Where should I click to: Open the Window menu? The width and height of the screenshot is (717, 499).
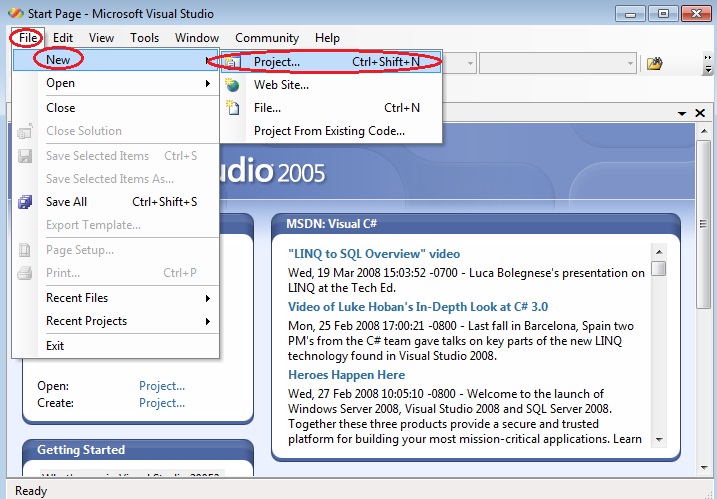tap(197, 38)
